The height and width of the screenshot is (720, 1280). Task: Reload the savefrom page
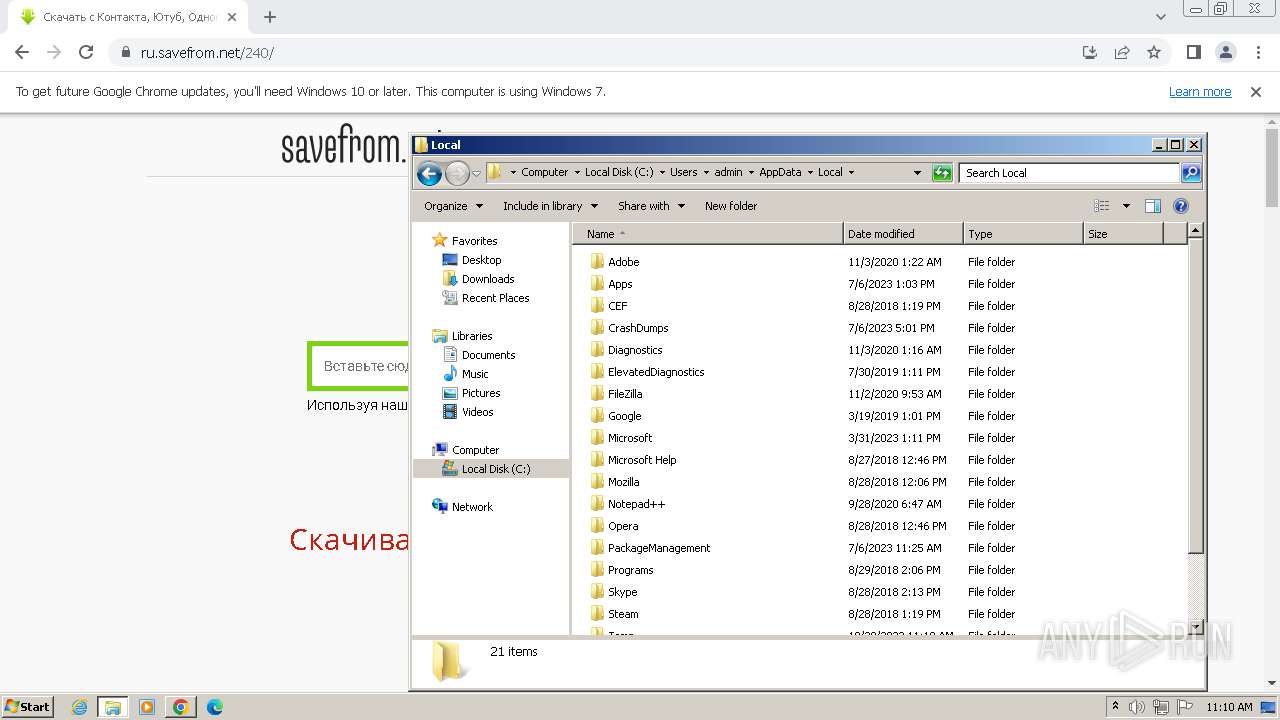point(86,52)
